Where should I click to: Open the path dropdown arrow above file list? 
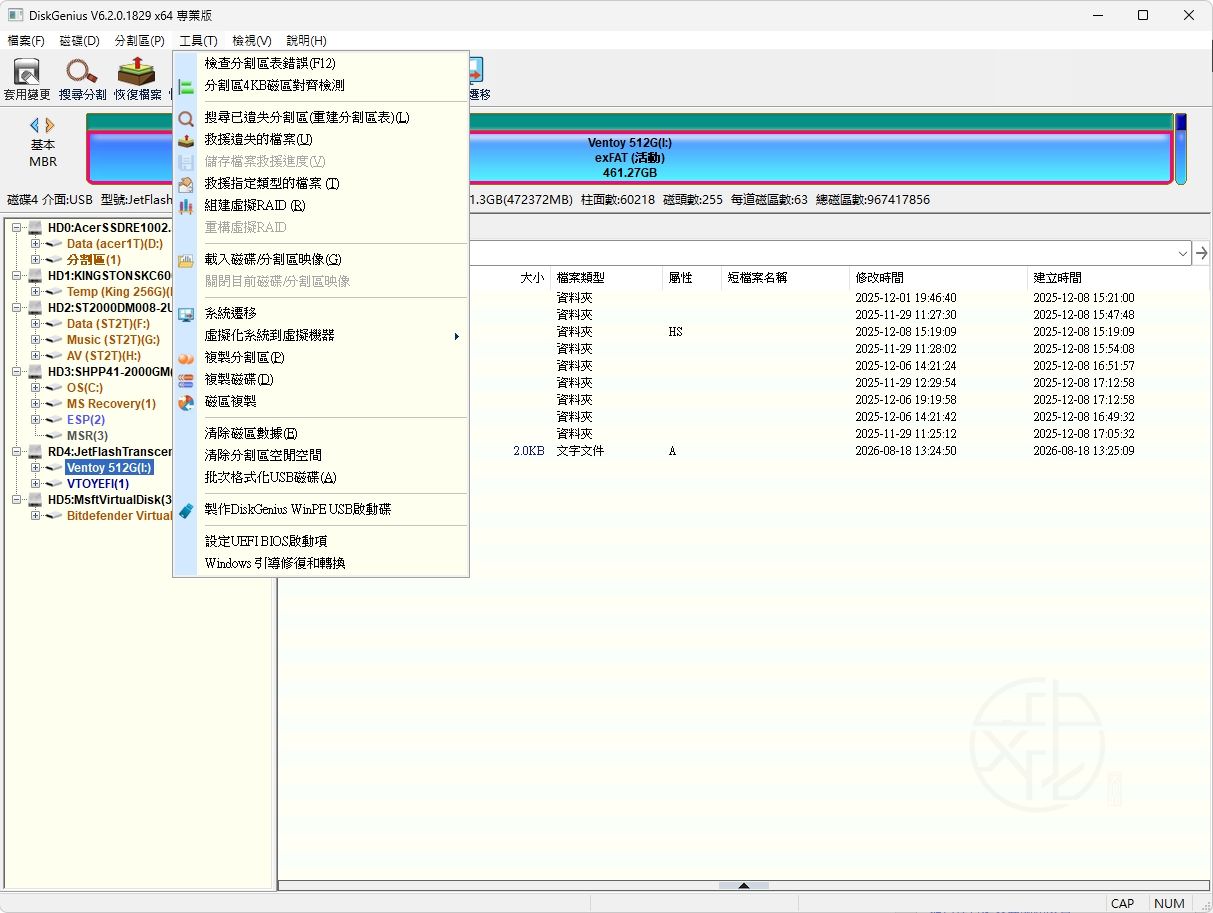click(1183, 254)
